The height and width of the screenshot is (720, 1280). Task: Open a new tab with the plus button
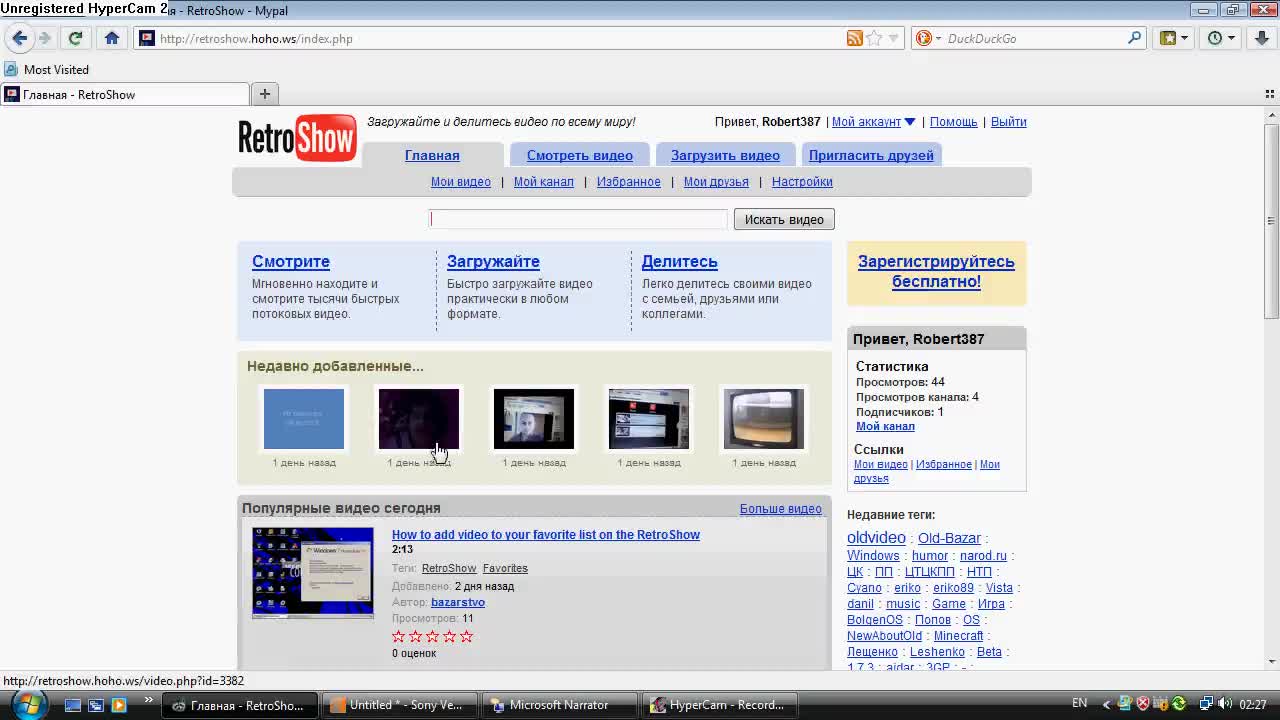click(265, 94)
